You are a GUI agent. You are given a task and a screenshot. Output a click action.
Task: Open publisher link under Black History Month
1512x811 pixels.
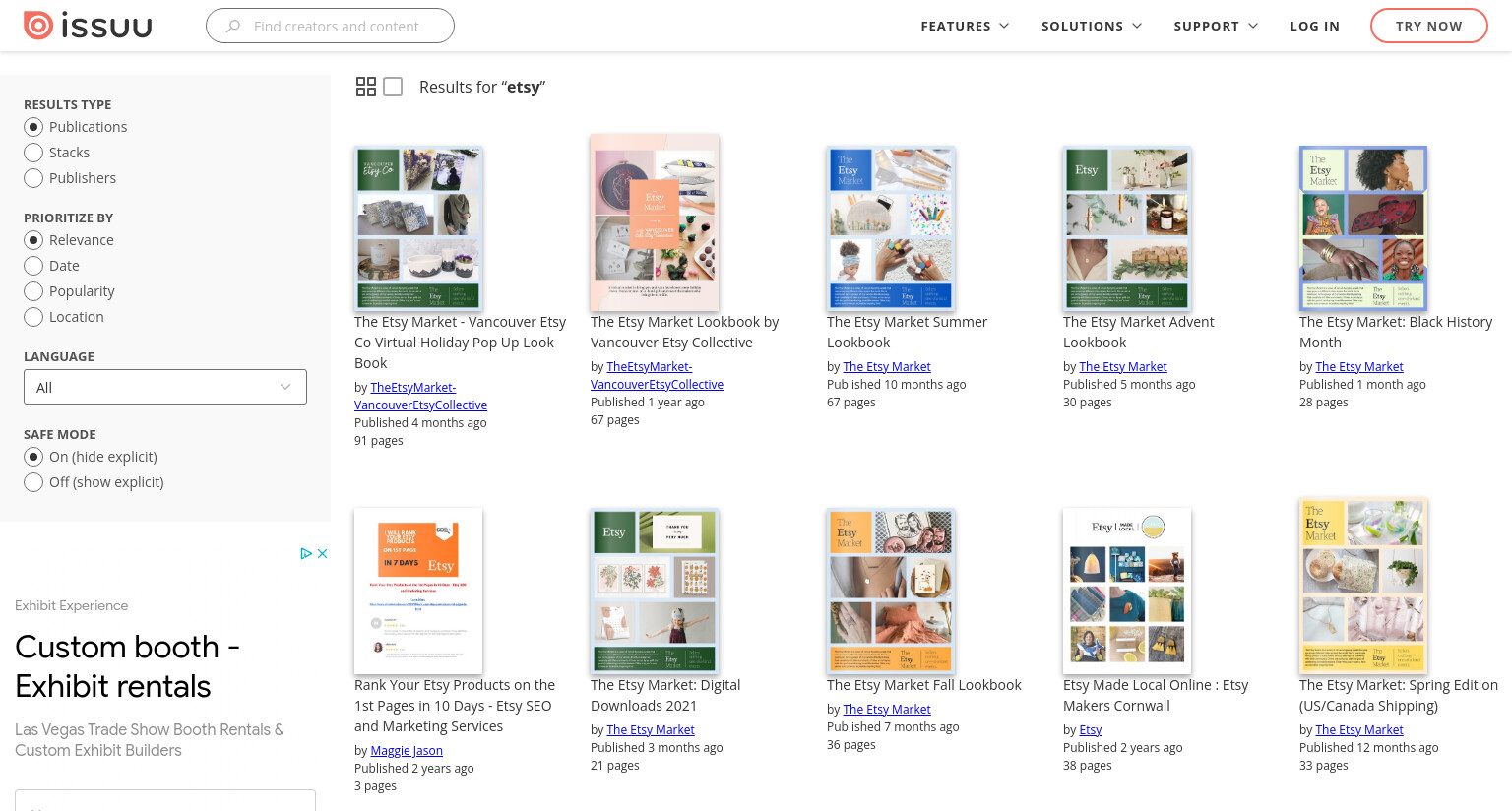pos(1359,367)
